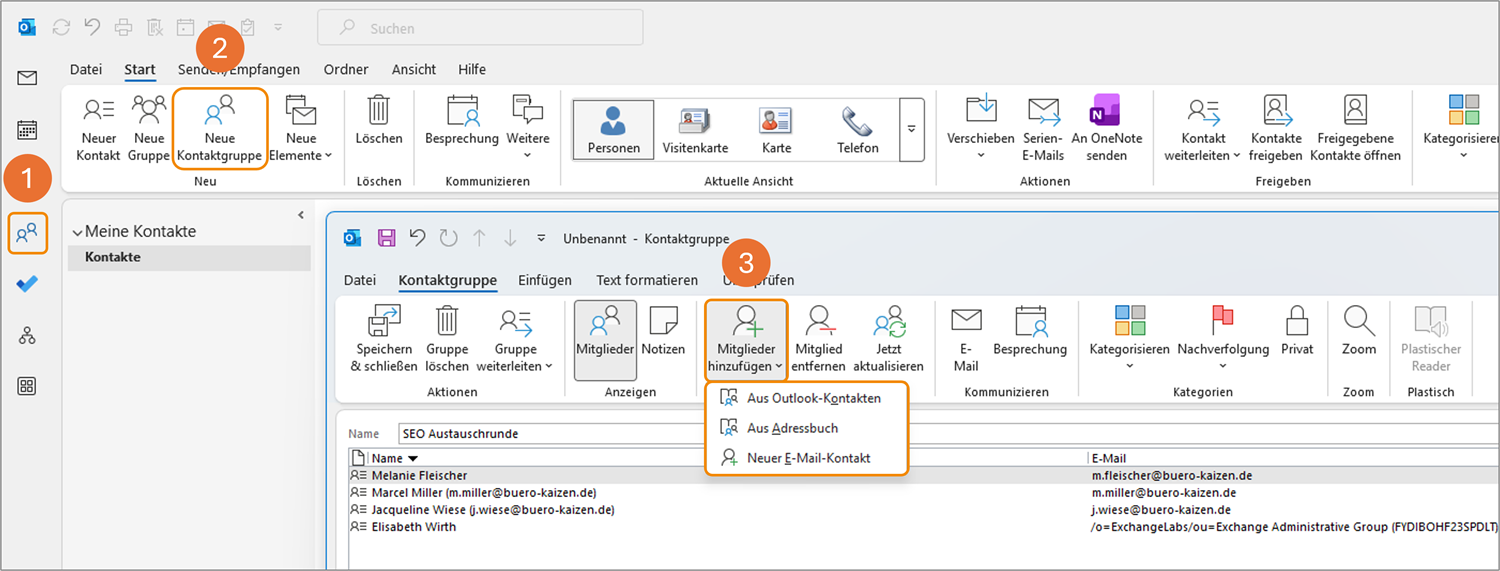Open More apps grid icon in the sidebar
The height and width of the screenshot is (571, 1500).
(27, 386)
